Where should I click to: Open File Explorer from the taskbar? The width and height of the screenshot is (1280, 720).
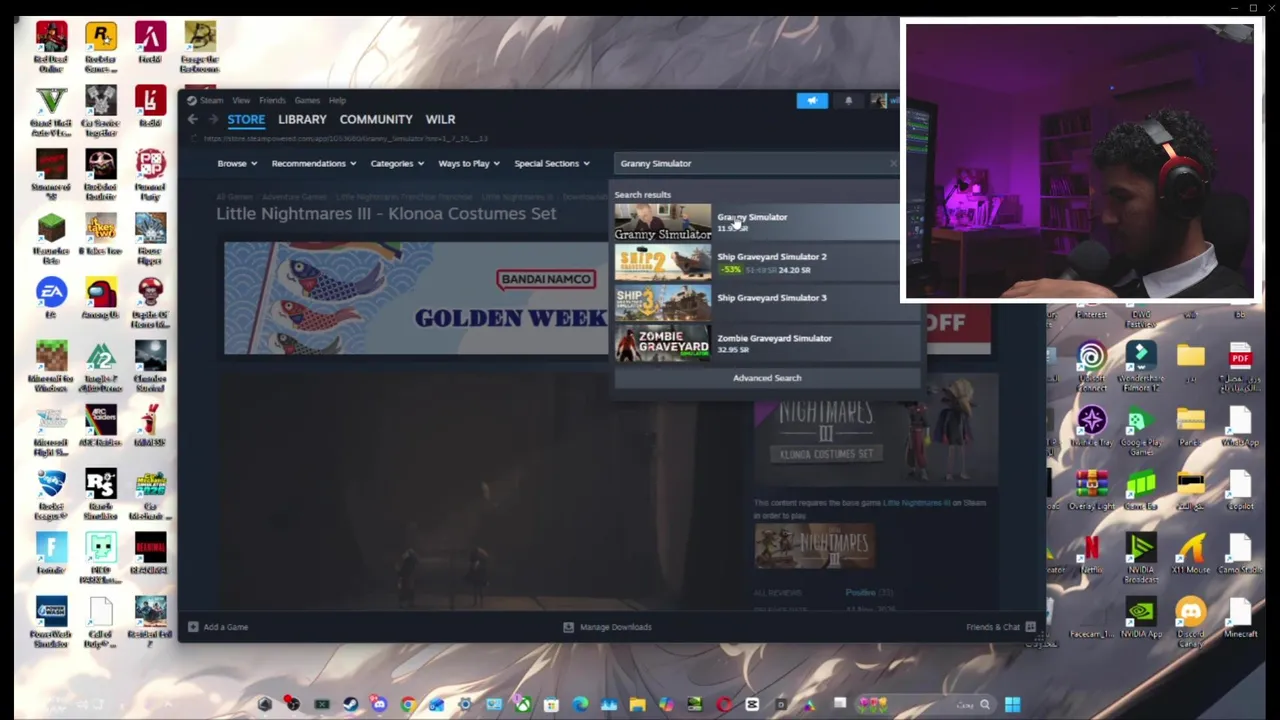point(637,705)
